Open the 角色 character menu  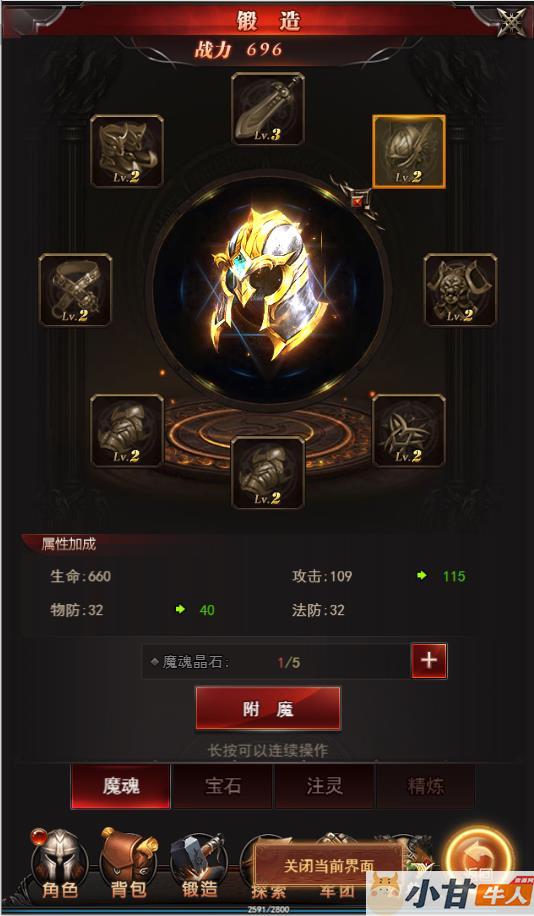(60, 865)
